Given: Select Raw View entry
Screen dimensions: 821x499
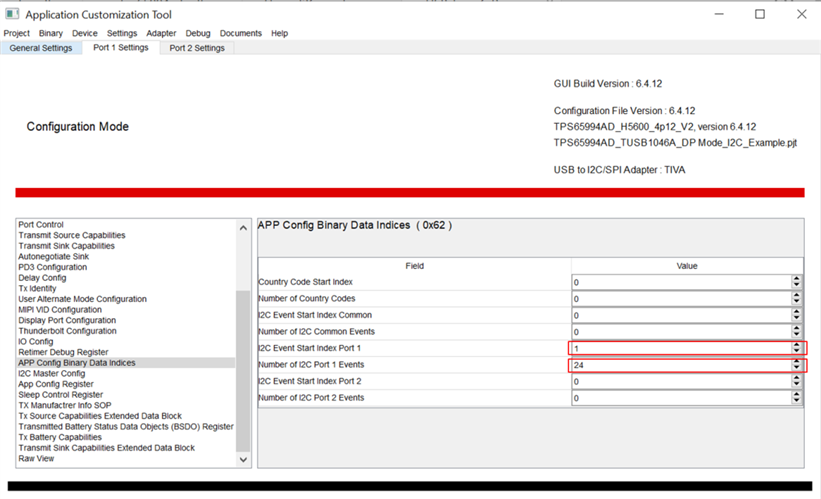Looking at the screenshot, I should click(36, 458).
